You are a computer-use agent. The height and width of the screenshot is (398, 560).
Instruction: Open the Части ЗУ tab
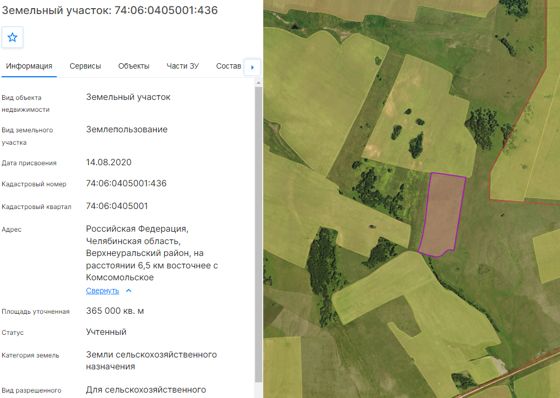click(182, 66)
